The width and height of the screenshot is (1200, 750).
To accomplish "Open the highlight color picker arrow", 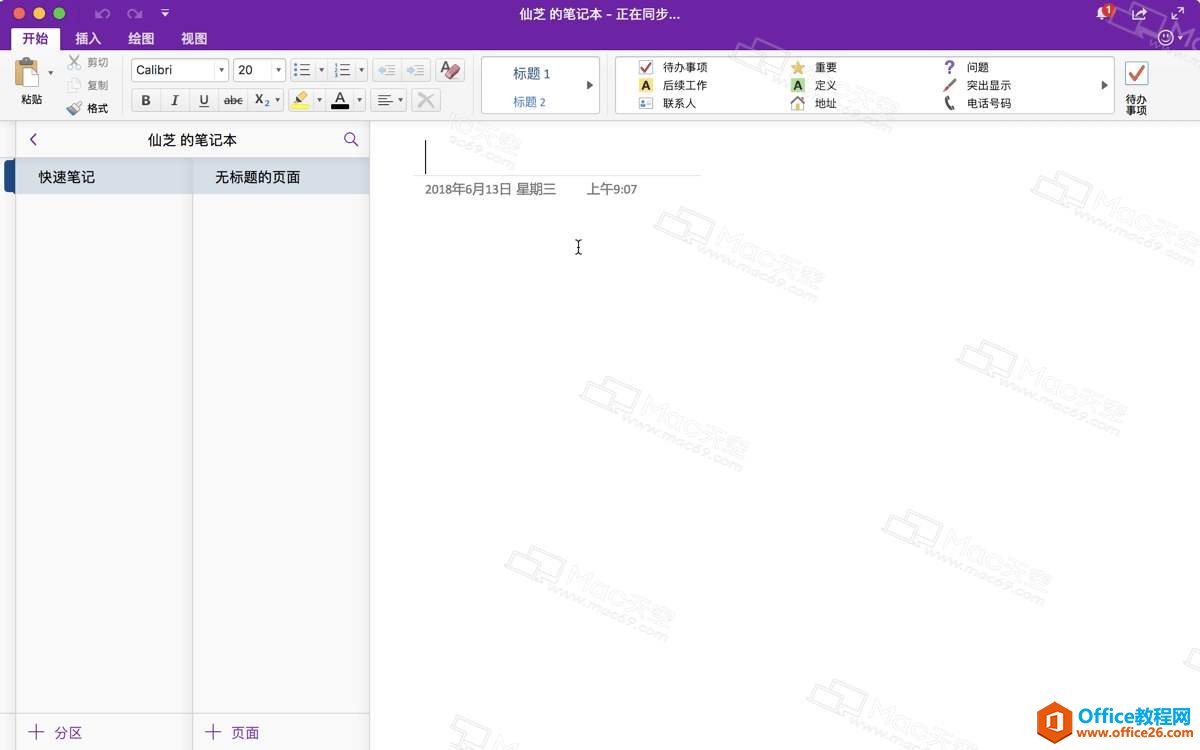I will click(x=319, y=100).
